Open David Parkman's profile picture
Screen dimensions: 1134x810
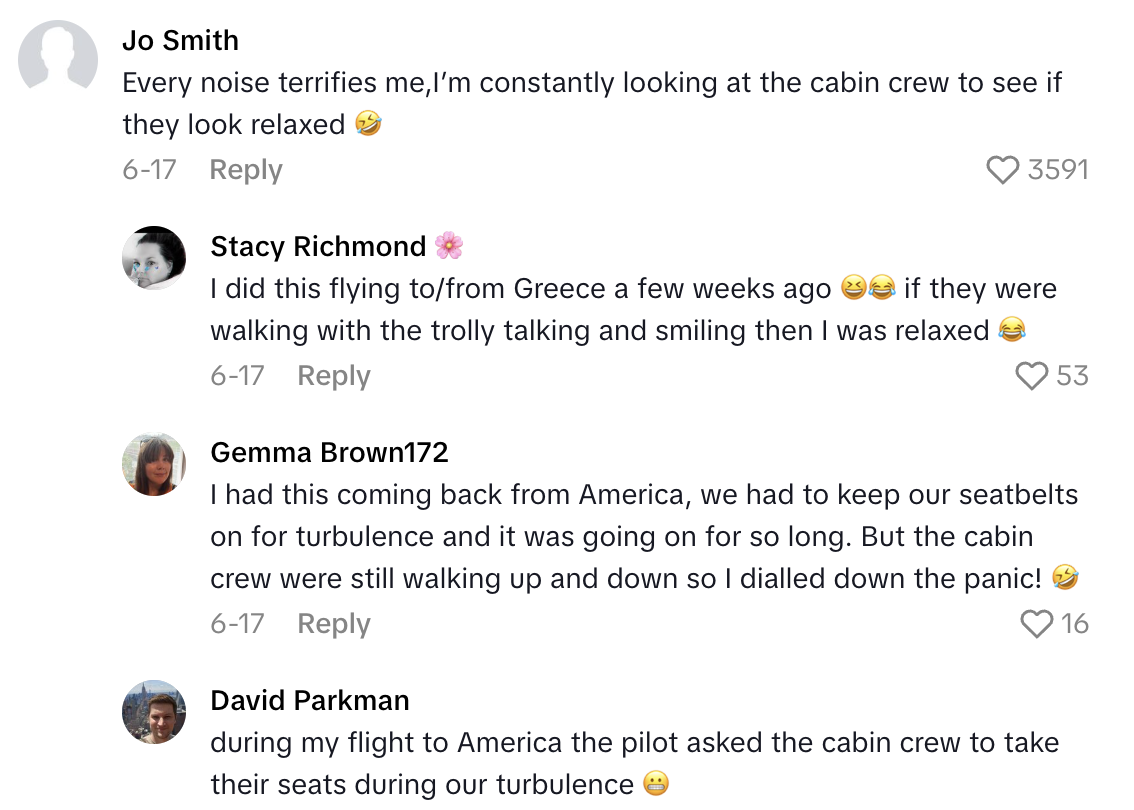pyautogui.click(x=154, y=712)
